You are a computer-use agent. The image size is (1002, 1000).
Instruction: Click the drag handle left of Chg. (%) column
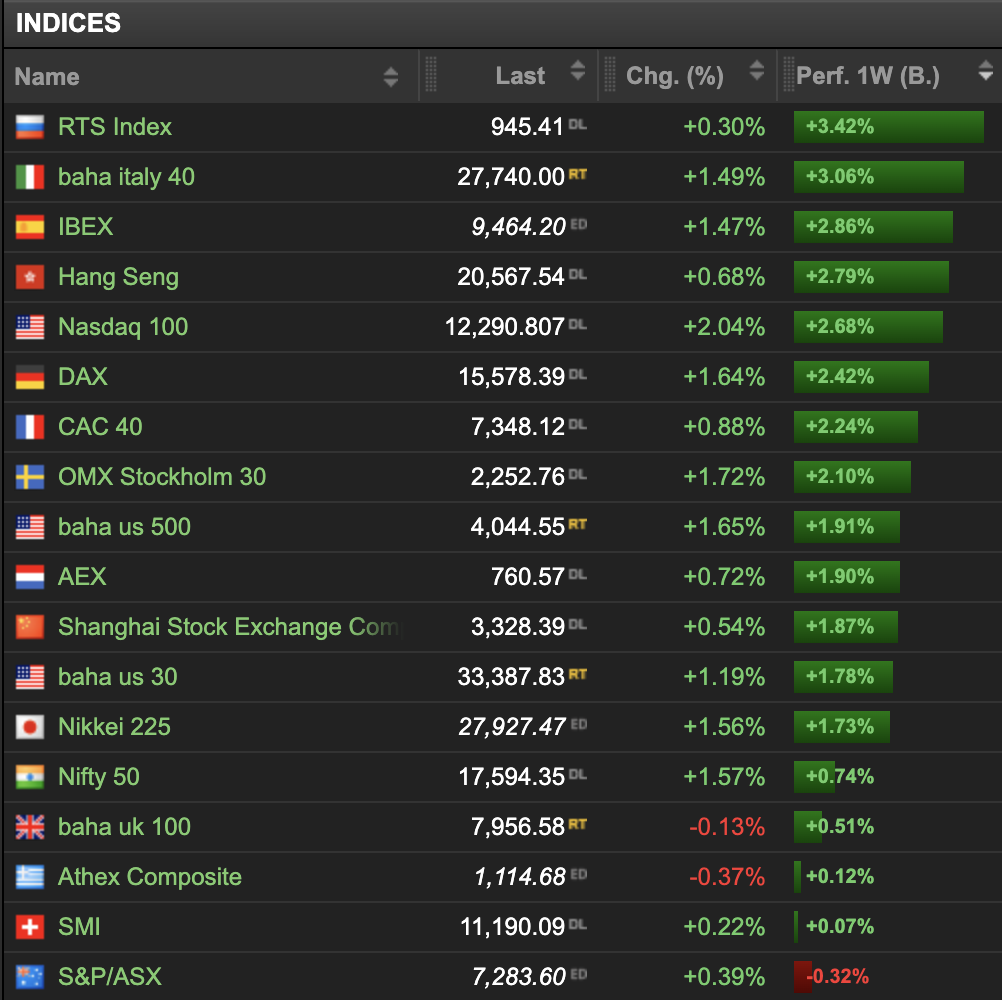[x=609, y=75]
